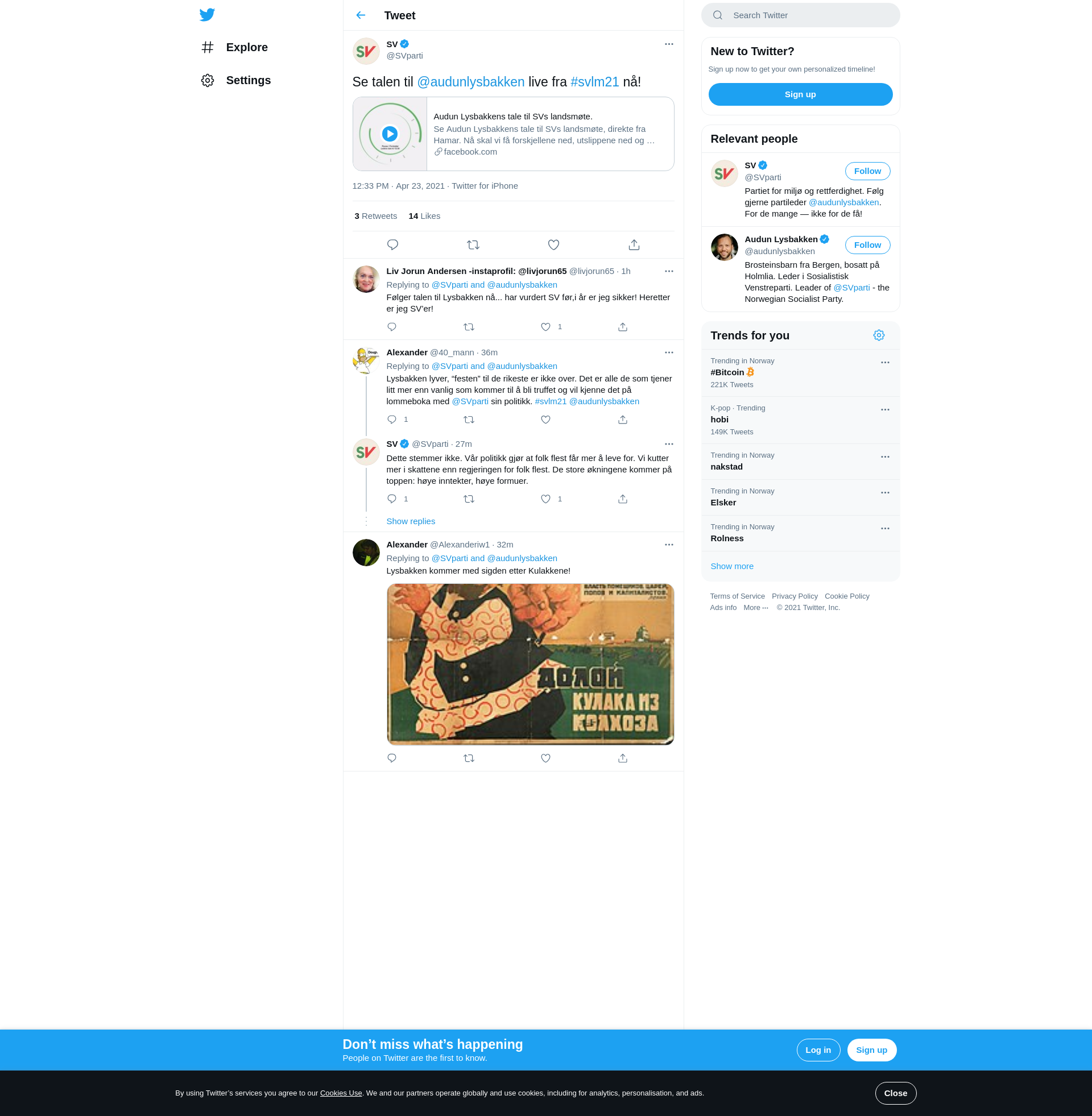Like Liv Jorun Andersen's reply
Screen dimensions: 1092x1116
tap(545, 327)
